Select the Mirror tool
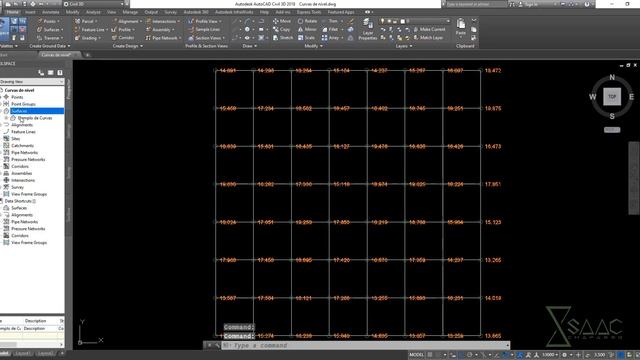This screenshot has width=640, height=360. pyautogui.click(x=307, y=30)
